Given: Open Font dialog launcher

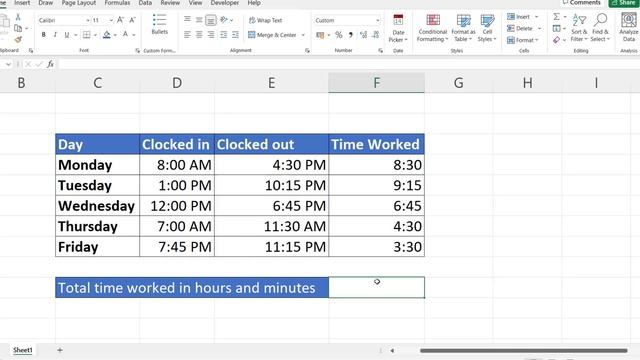Looking at the screenshot, I should tap(137, 51).
